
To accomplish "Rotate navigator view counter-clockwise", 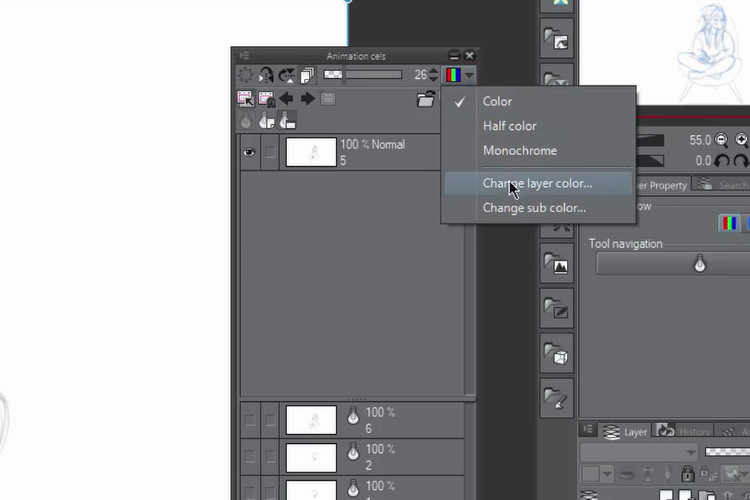I will point(722,161).
